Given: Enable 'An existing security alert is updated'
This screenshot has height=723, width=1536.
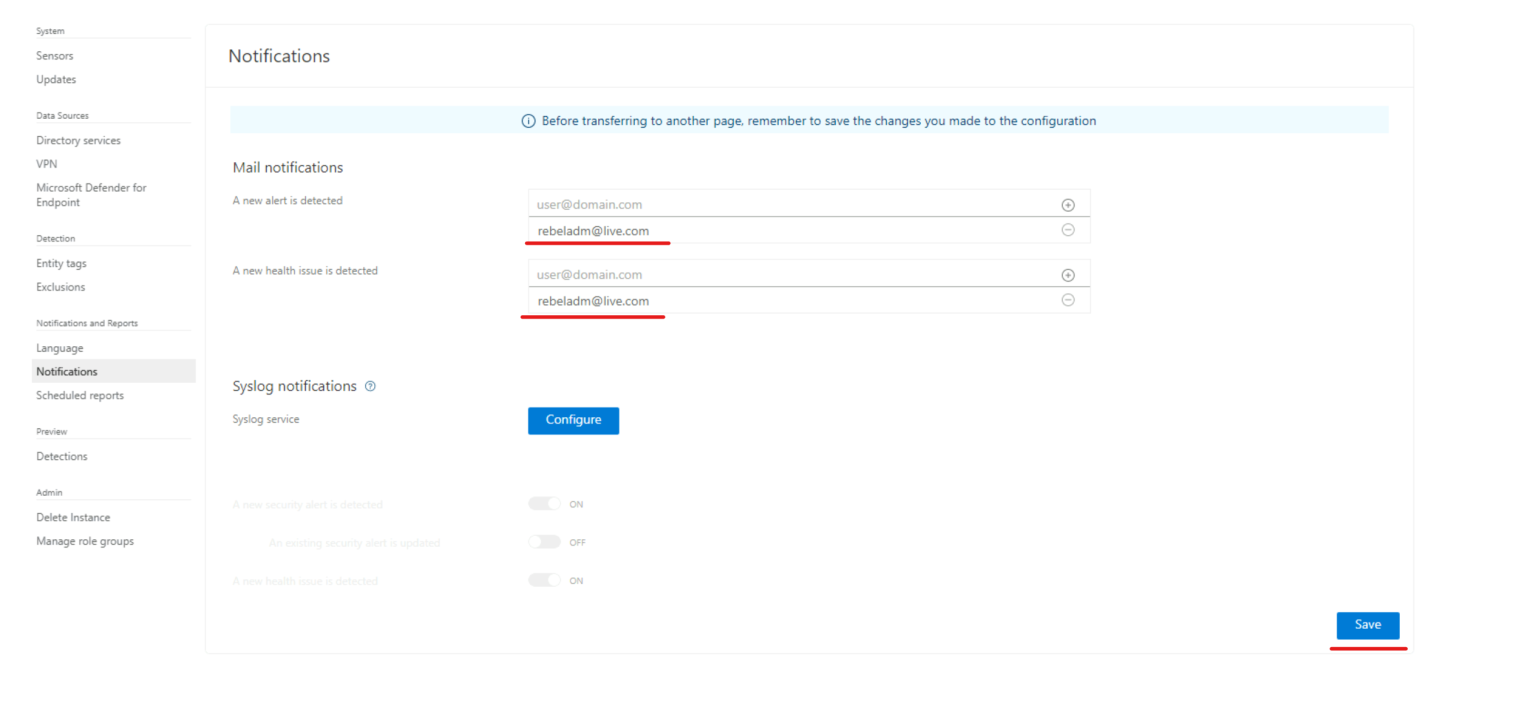Looking at the screenshot, I should click(x=544, y=541).
